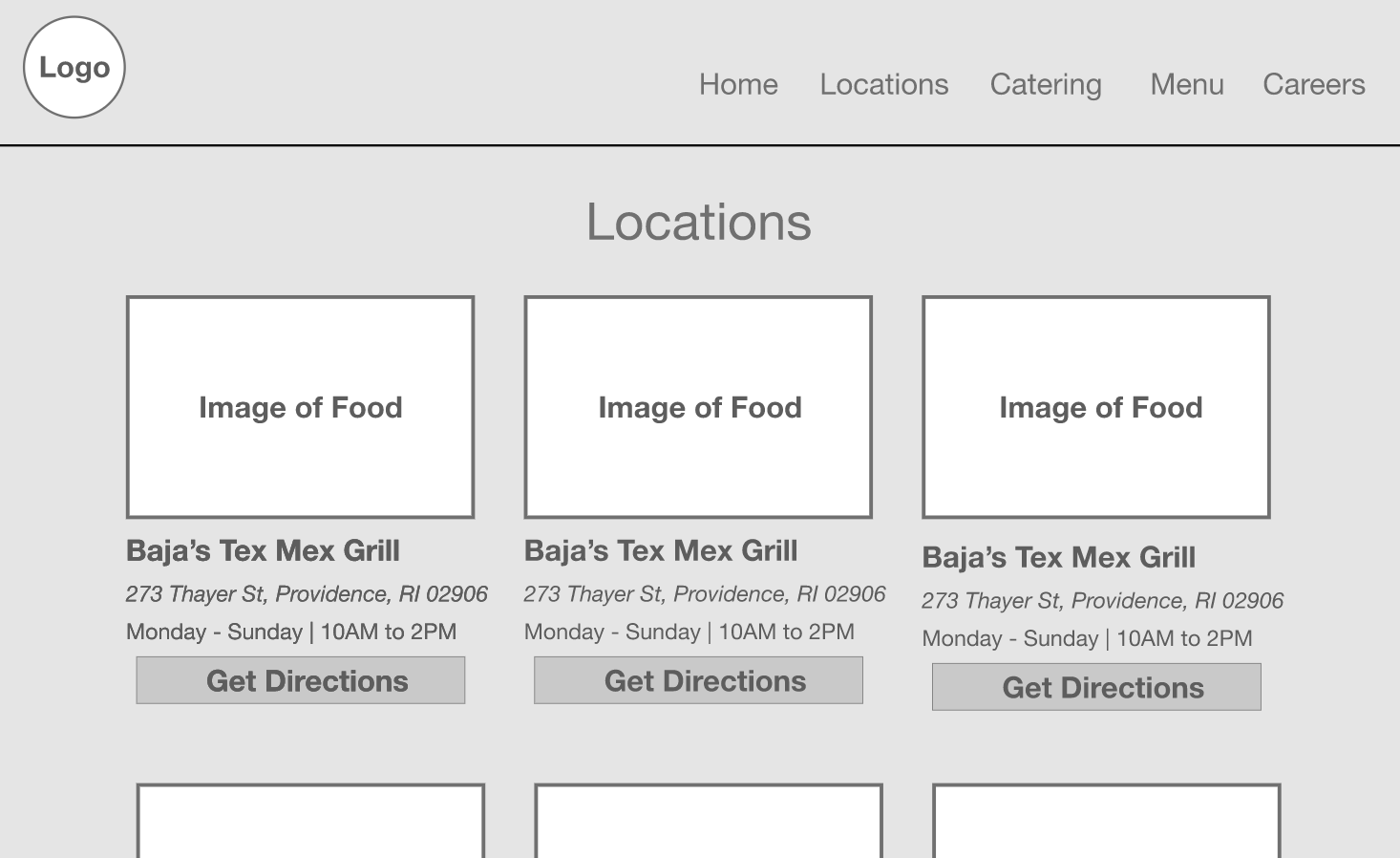Click second-row right image placeholder
Screen dimensions: 1400x858
point(1106,822)
